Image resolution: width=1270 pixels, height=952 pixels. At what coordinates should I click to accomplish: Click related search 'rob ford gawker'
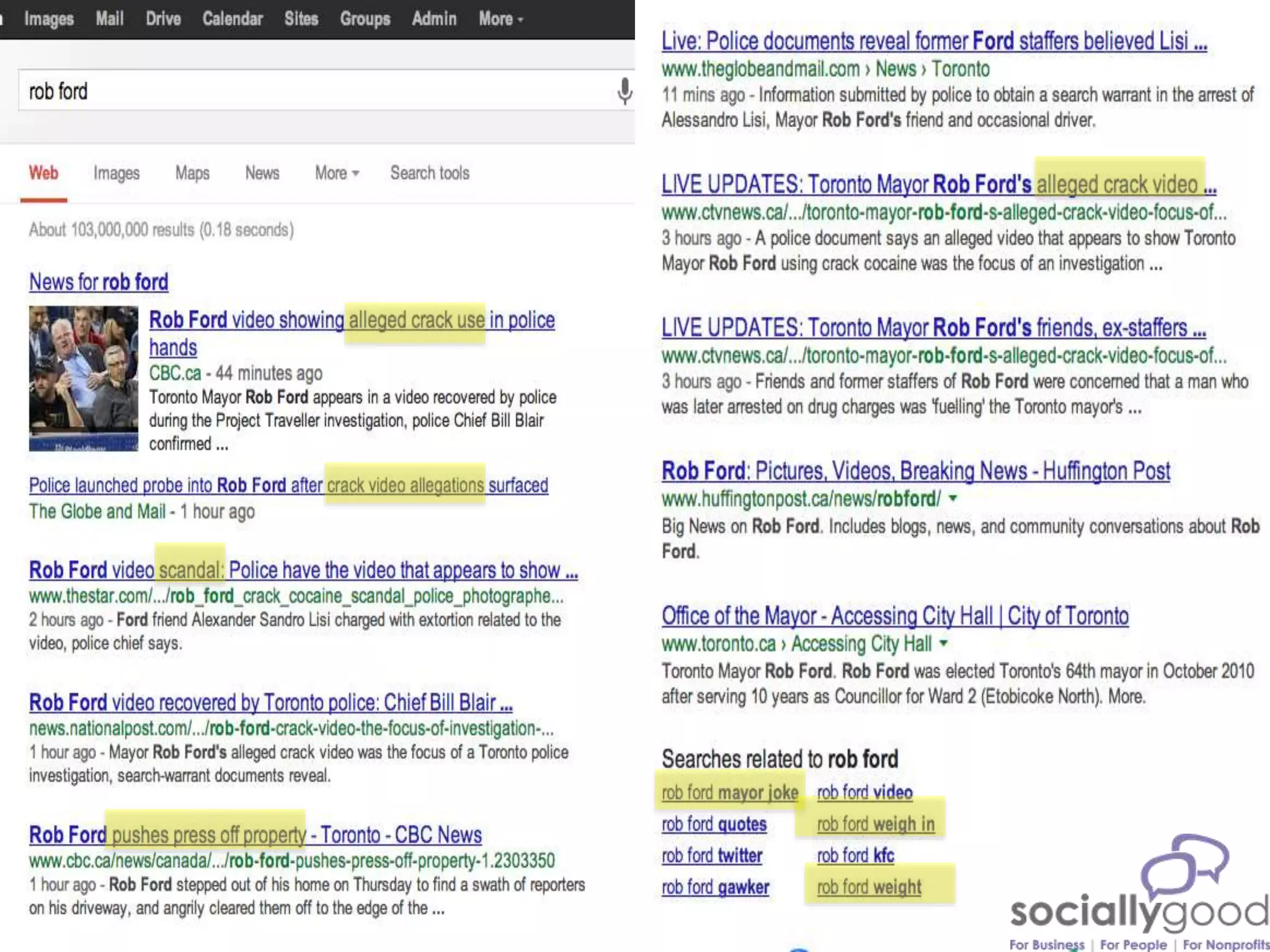[x=715, y=888]
